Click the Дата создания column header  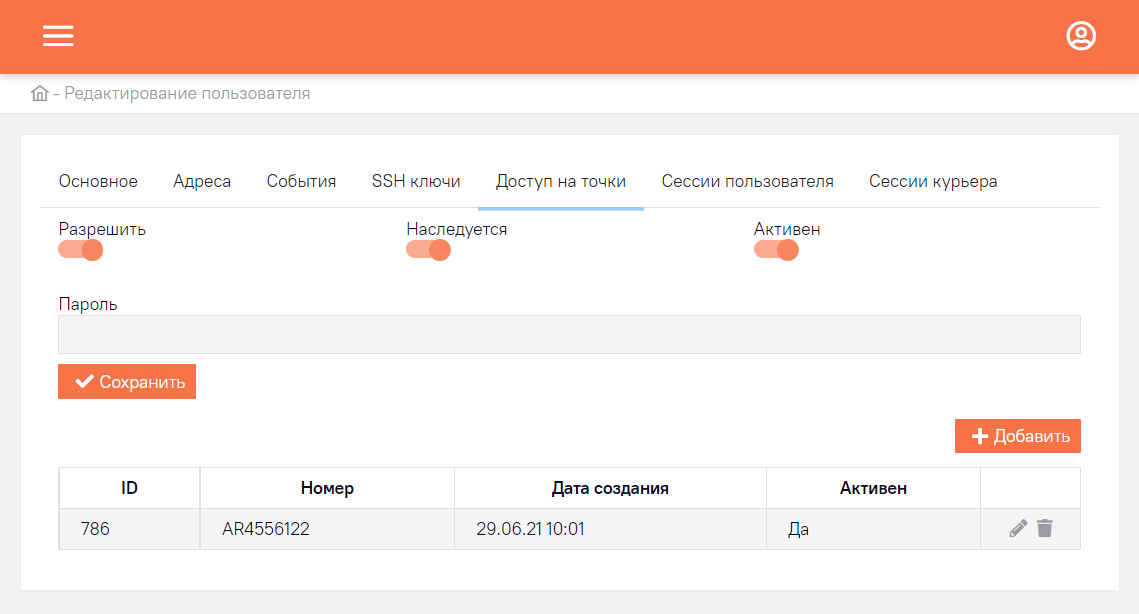(610, 488)
